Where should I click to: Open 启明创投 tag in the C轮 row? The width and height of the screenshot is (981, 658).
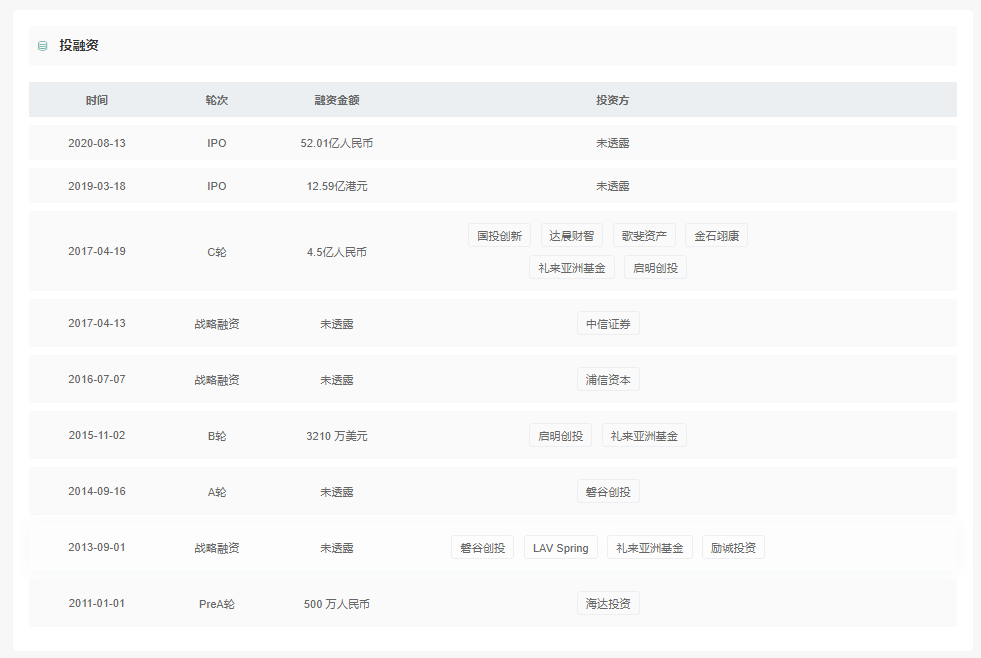[x=656, y=268]
